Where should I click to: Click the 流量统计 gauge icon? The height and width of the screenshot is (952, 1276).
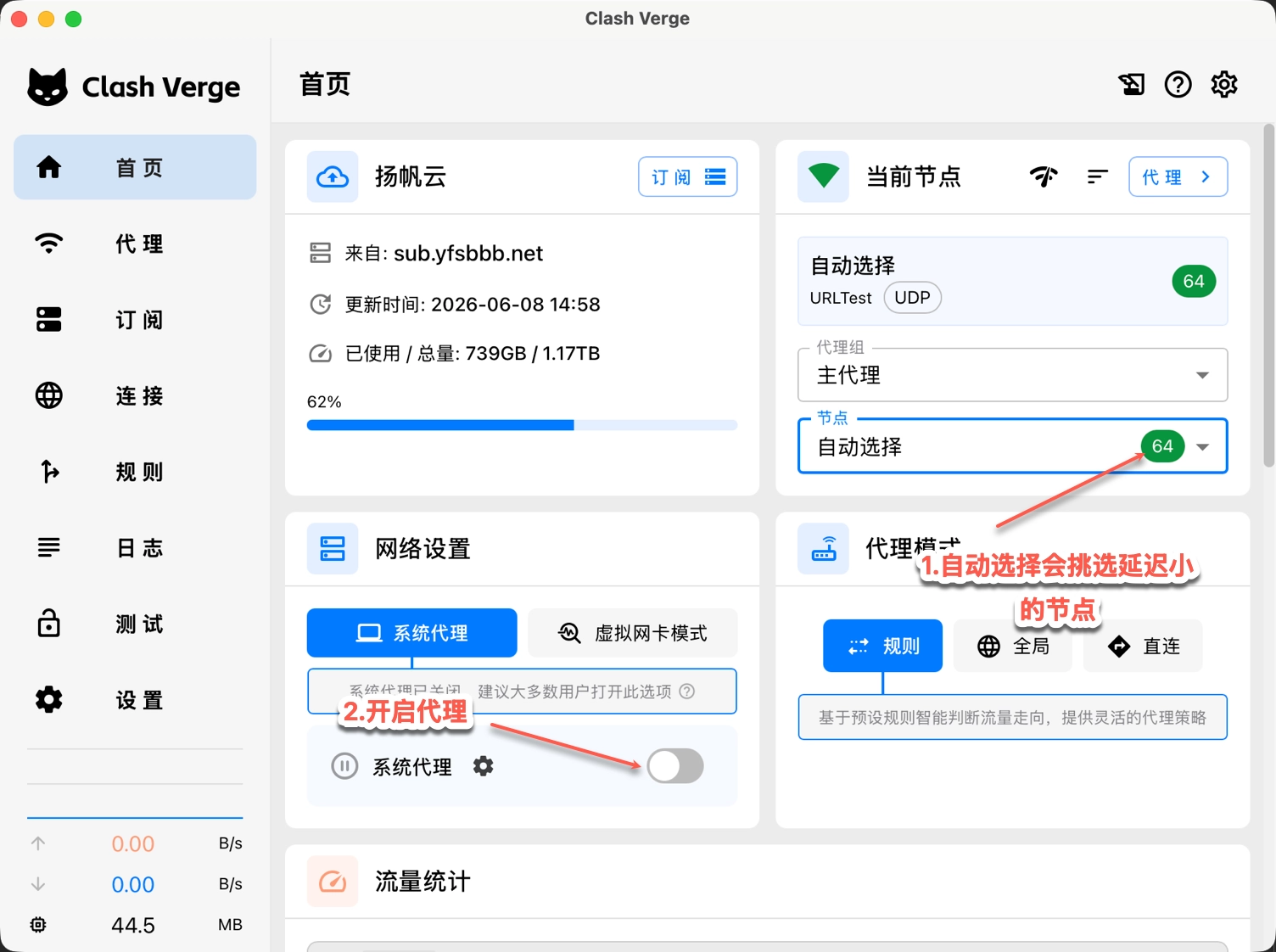point(333,882)
